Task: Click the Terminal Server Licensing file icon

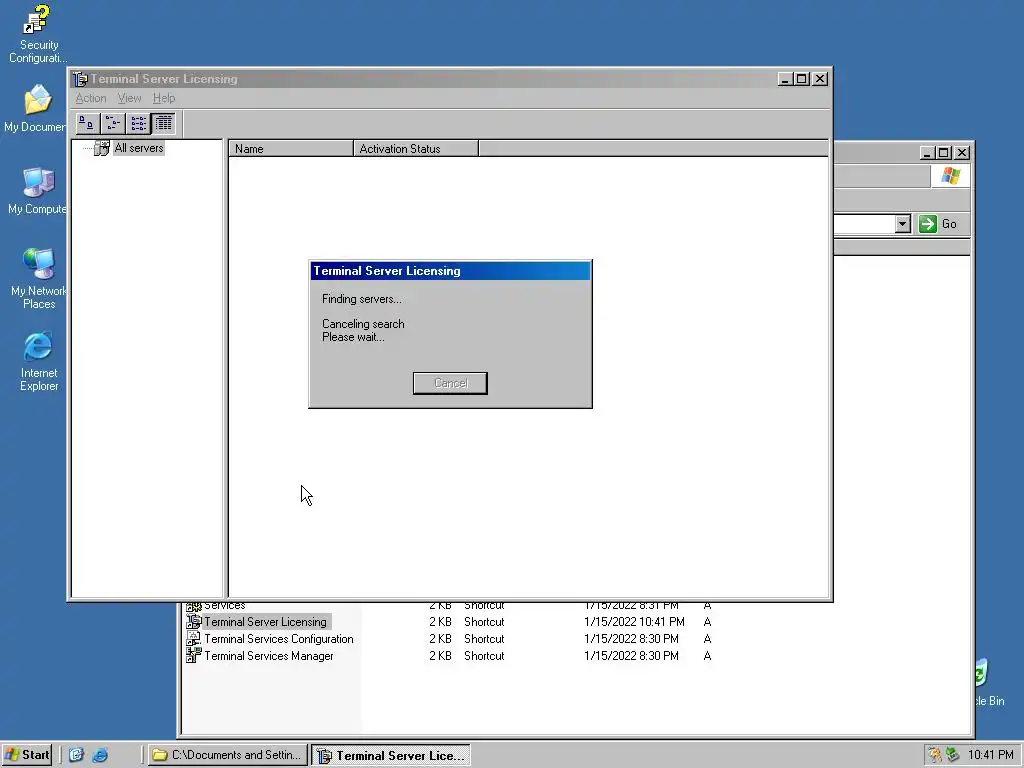Action: click(x=193, y=621)
